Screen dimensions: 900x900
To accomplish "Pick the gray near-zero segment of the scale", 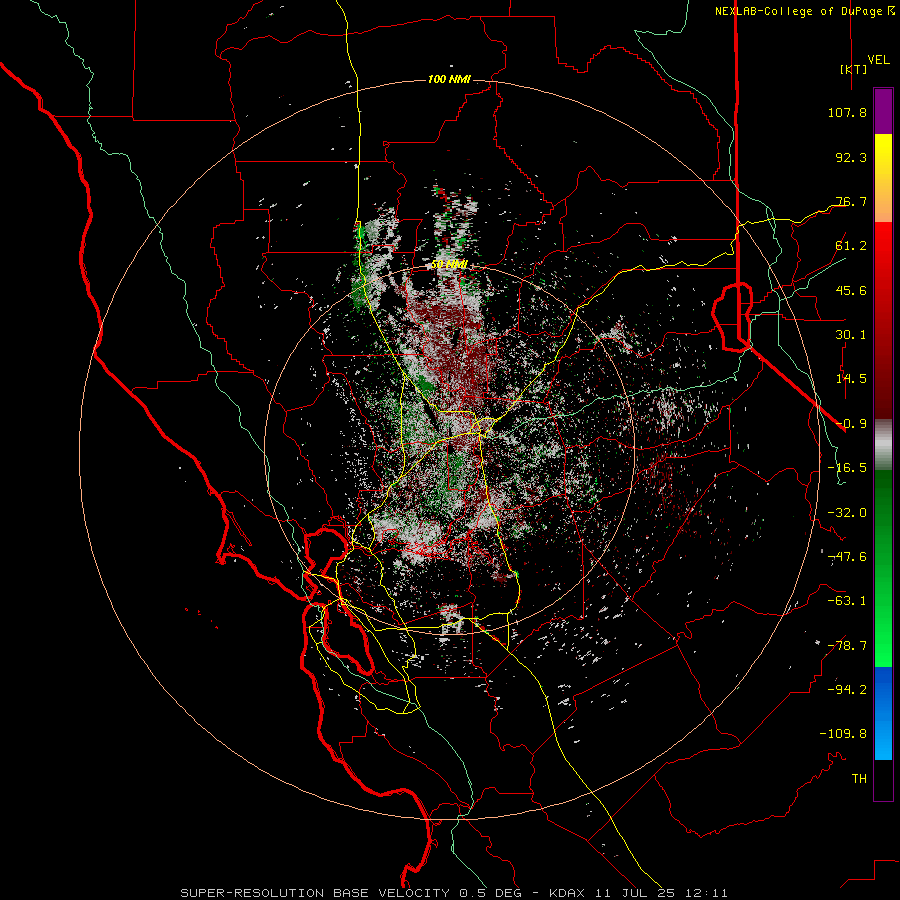I will tap(883, 445).
